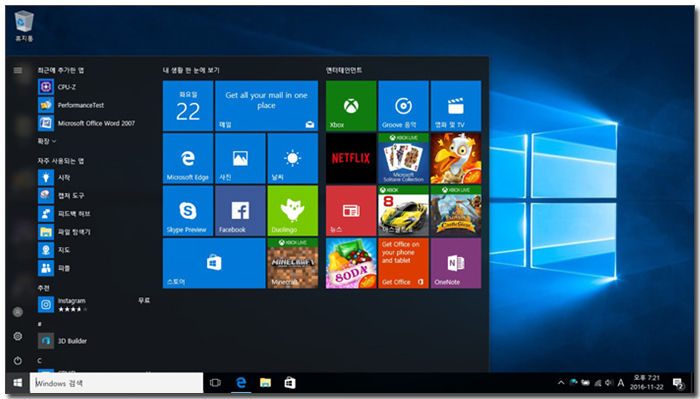Image resolution: width=700 pixels, height=399 pixels.
Task: Open the 스토어 store tile
Action: [x=214, y=263]
